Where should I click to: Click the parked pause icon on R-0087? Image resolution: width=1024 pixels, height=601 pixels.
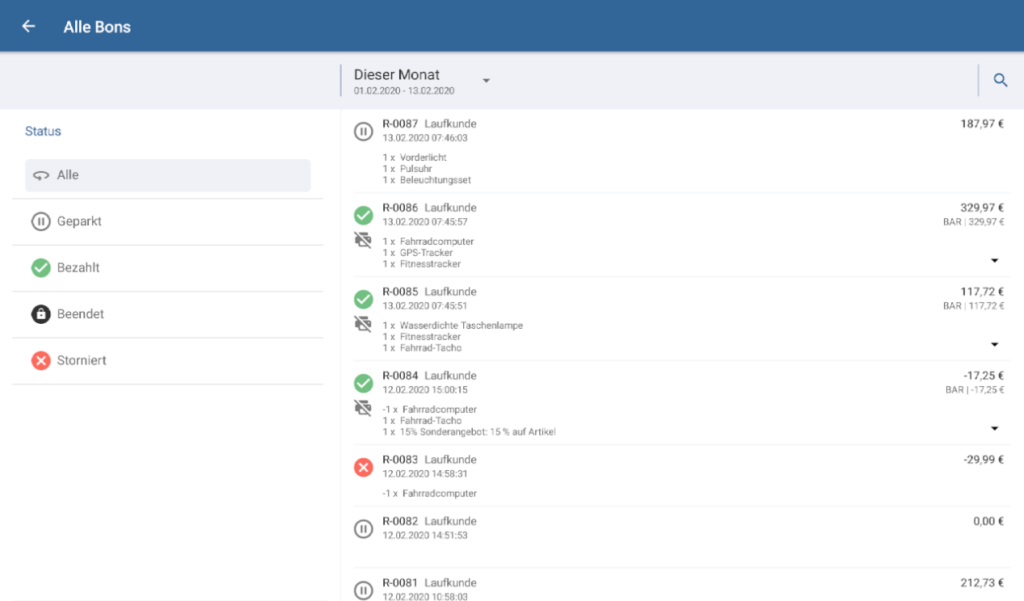coord(363,131)
